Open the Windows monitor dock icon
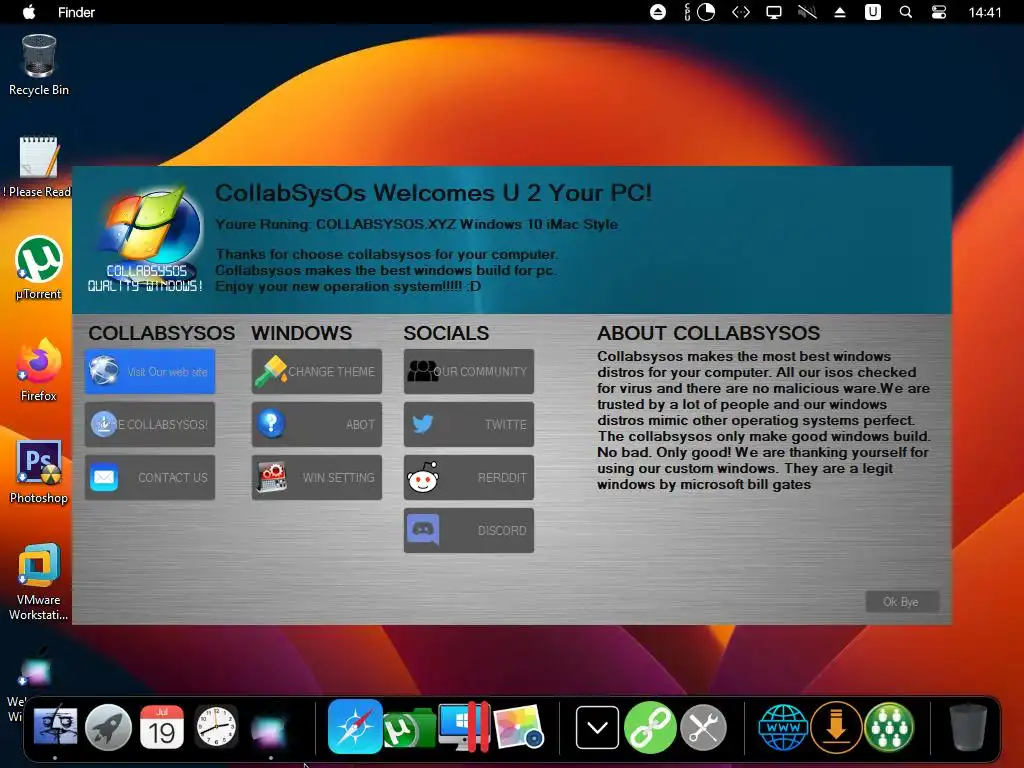 [464, 727]
